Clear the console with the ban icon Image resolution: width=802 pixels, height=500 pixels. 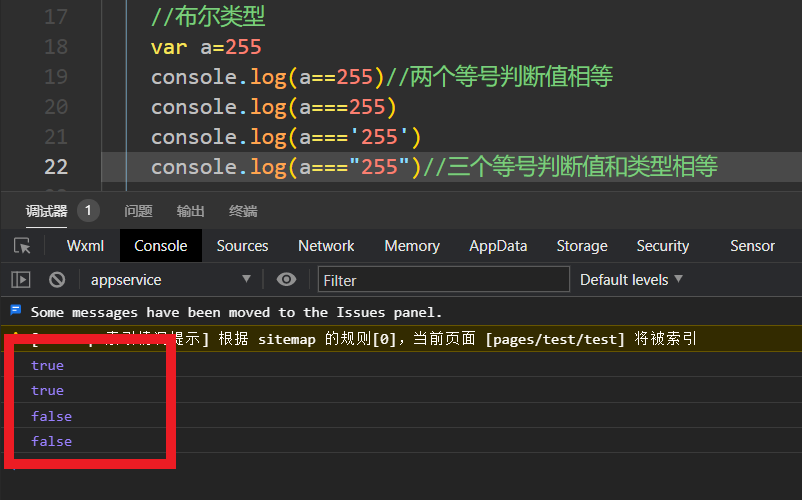pos(57,280)
